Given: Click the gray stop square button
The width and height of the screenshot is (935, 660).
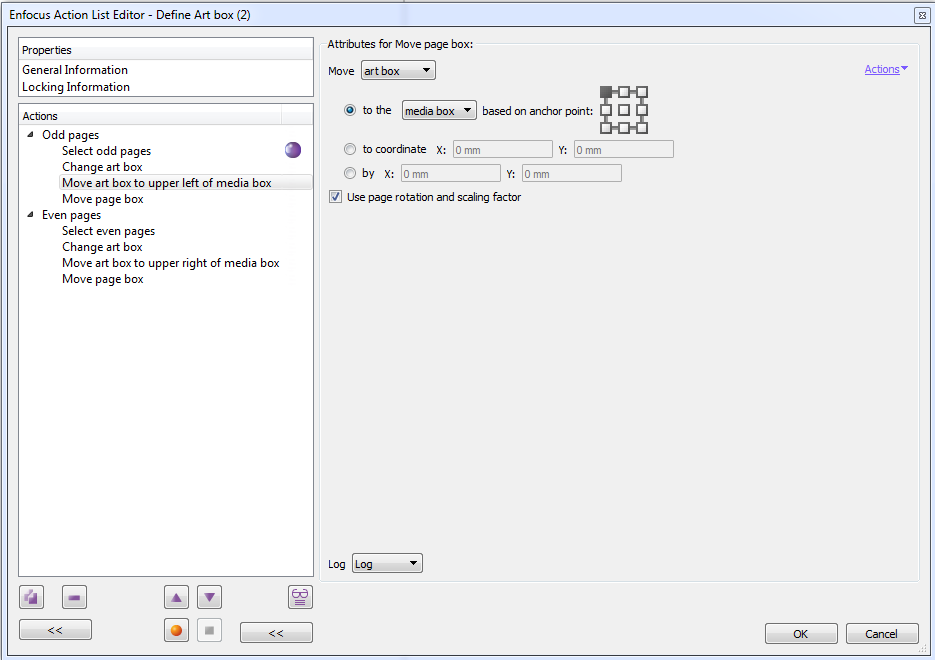Looking at the screenshot, I should click(x=209, y=630).
